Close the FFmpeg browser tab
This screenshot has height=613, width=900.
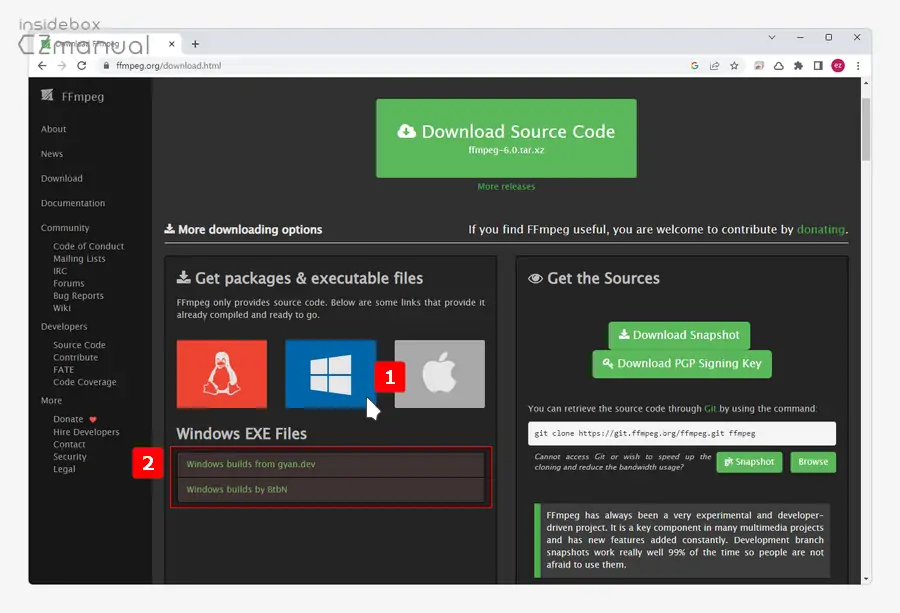172,44
